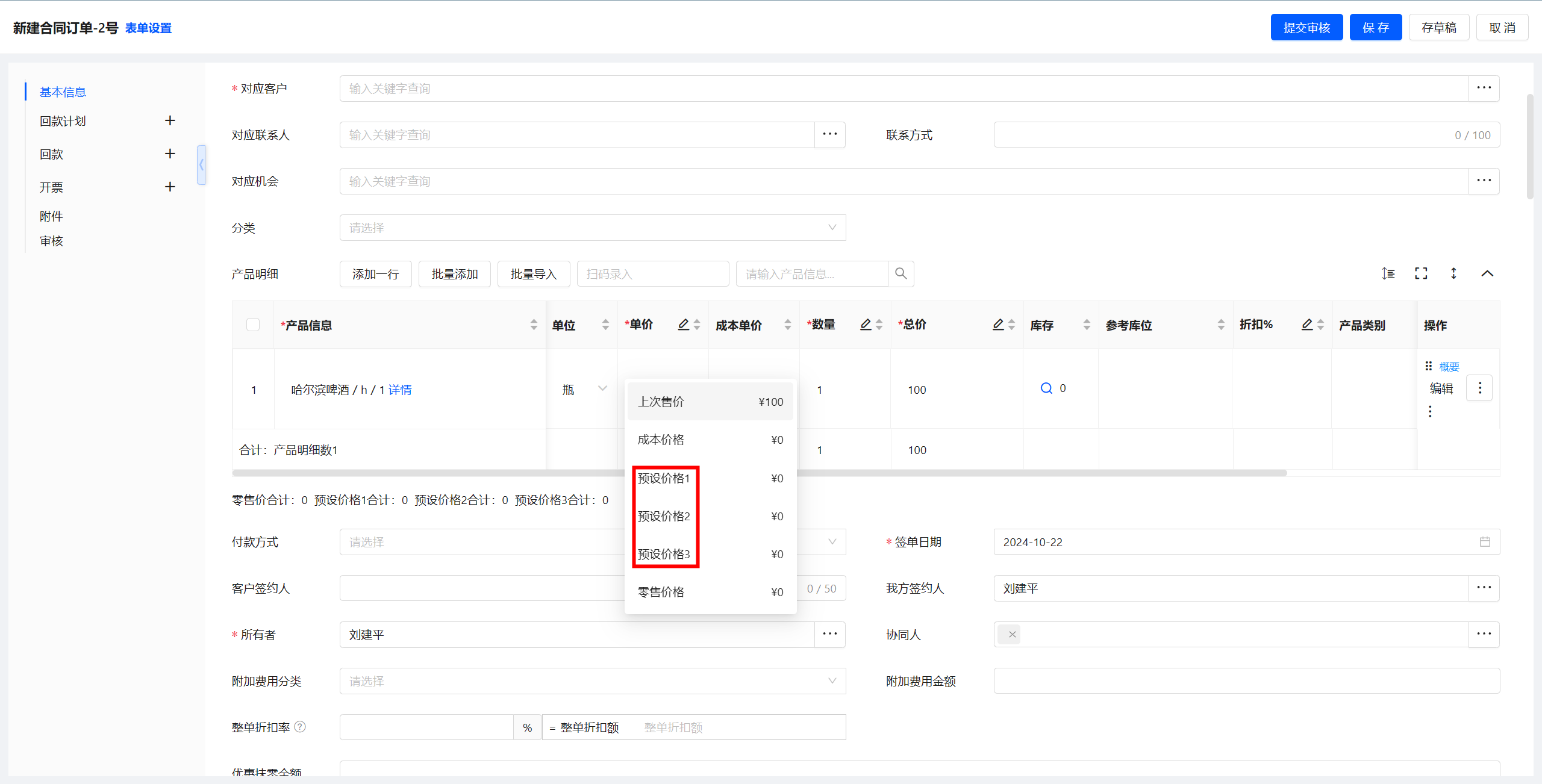Open the 对应联系人 picker three-dot button

(x=830, y=135)
